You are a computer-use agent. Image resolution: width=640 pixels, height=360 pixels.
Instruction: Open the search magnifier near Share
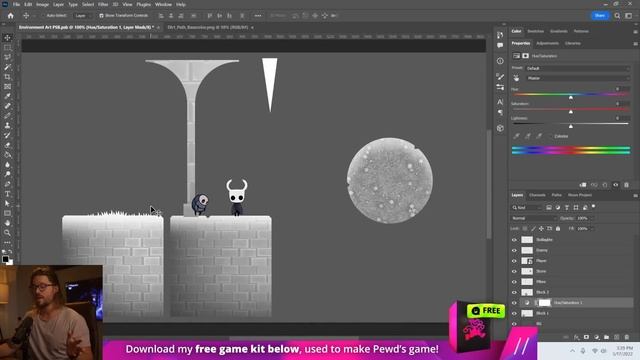[617, 16]
